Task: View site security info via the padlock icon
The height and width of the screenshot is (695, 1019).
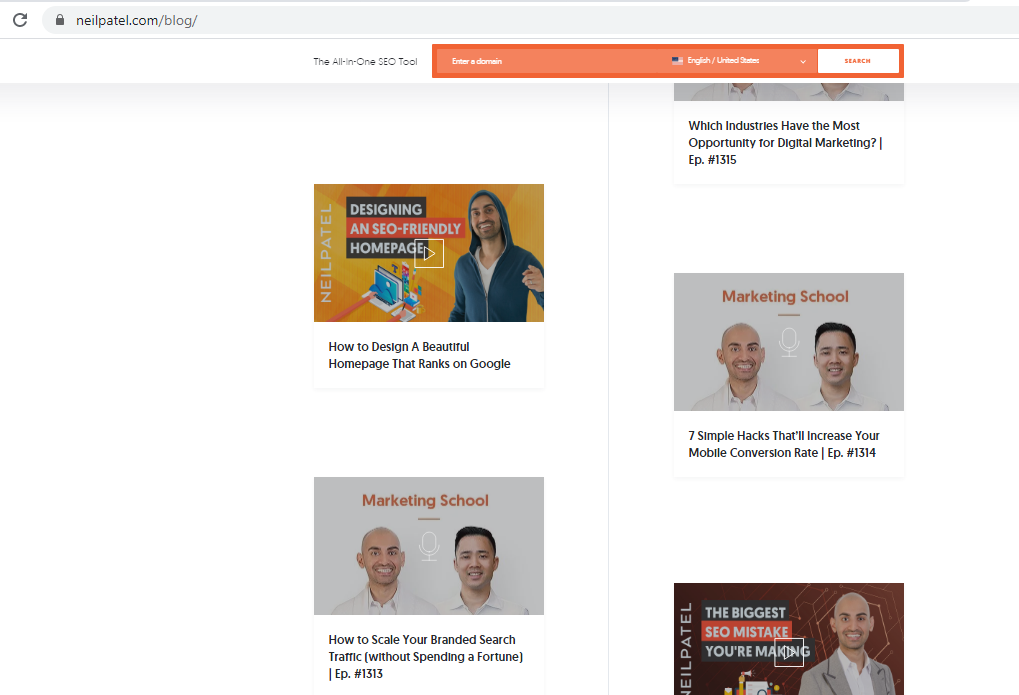Action: [60, 20]
